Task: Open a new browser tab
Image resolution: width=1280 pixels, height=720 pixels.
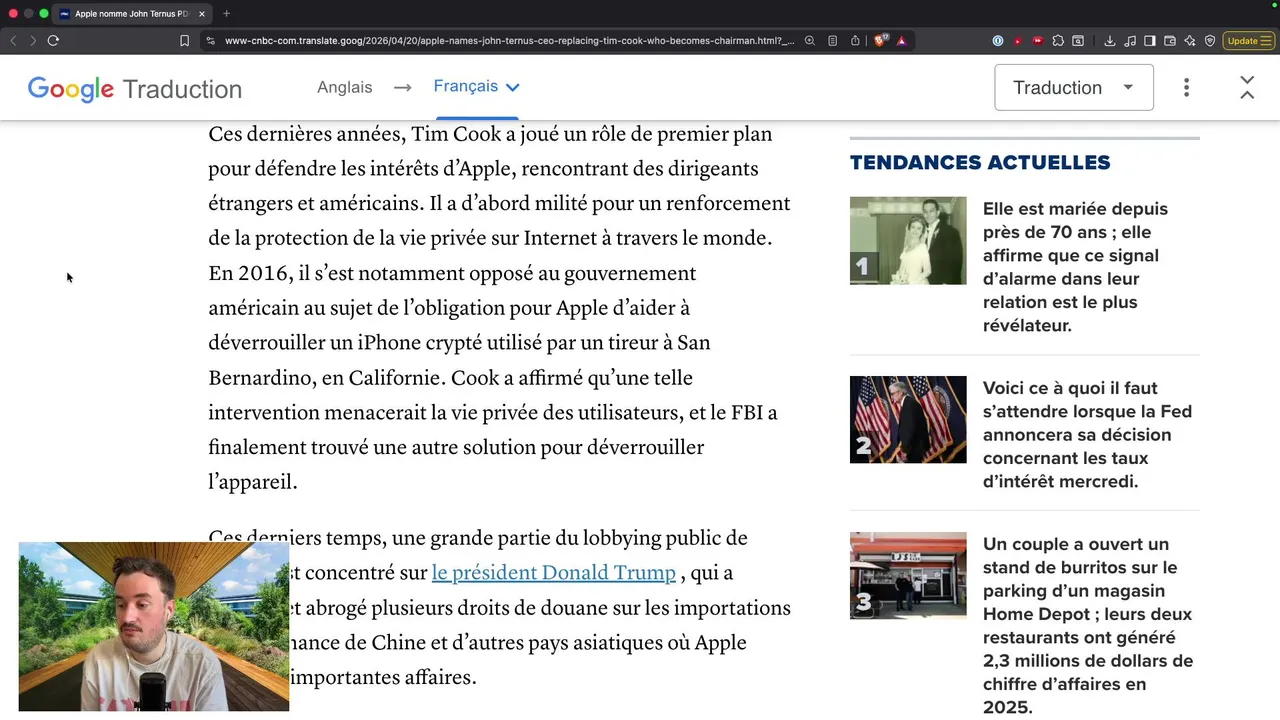Action: 226,14
